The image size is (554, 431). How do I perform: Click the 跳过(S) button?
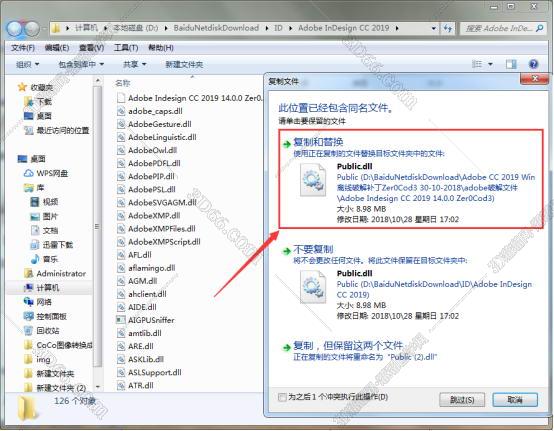pyautogui.click(x=462, y=400)
